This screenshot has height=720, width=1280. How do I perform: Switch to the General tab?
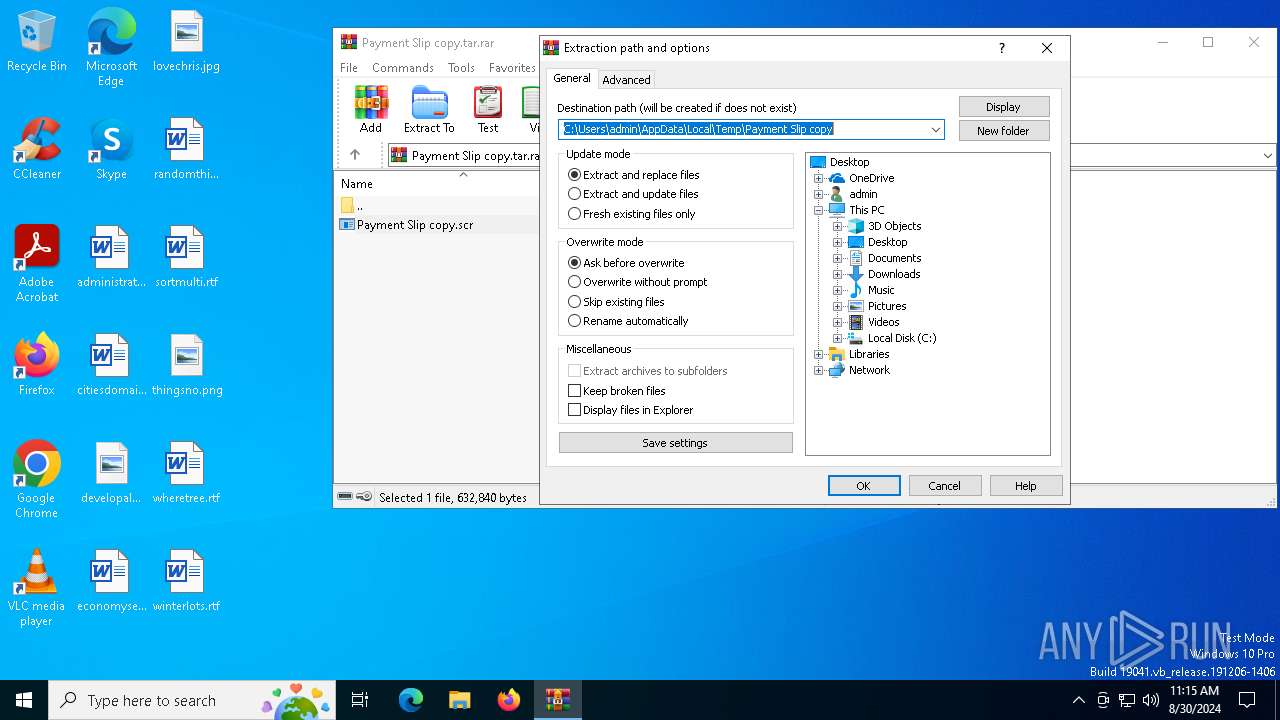point(572,78)
